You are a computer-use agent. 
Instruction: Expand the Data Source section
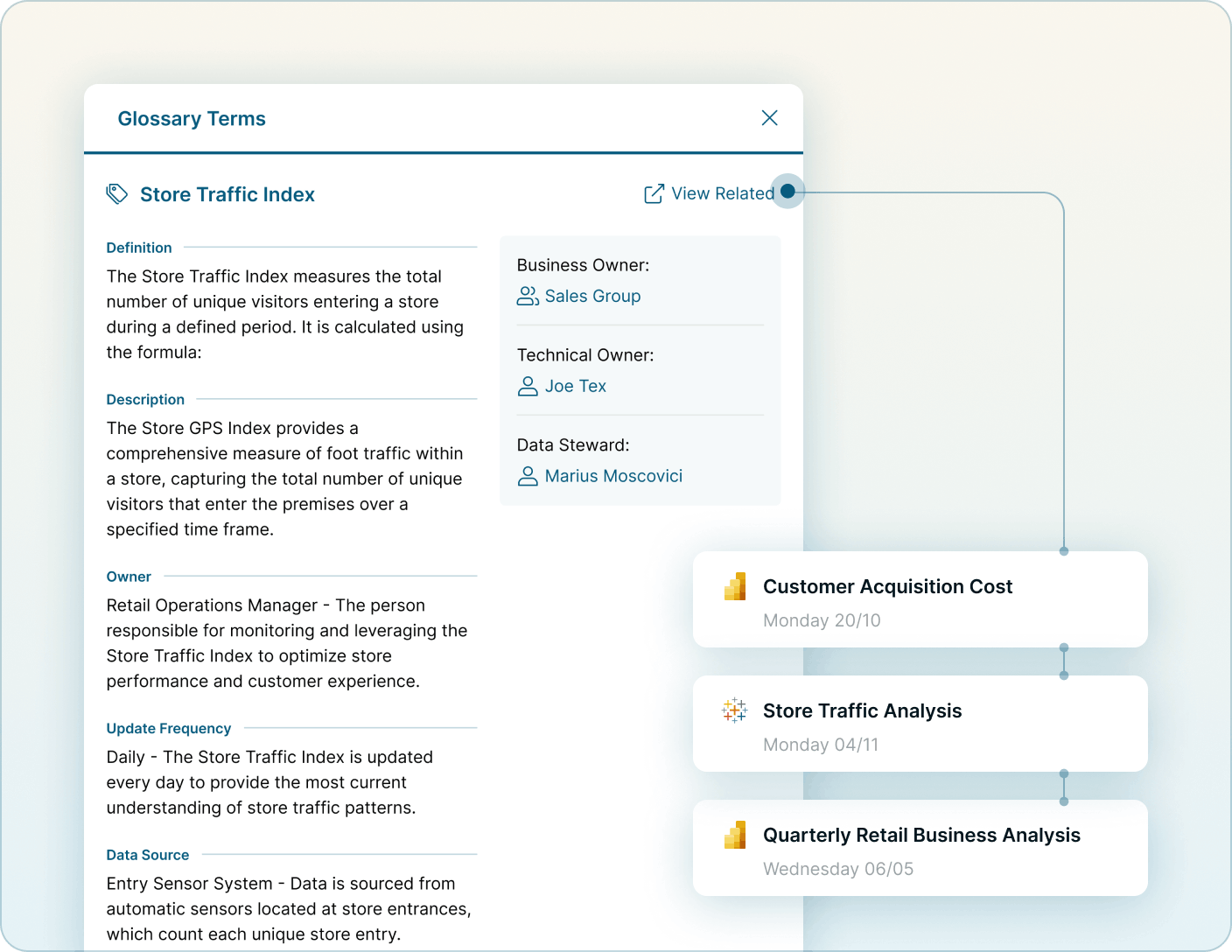click(x=147, y=855)
